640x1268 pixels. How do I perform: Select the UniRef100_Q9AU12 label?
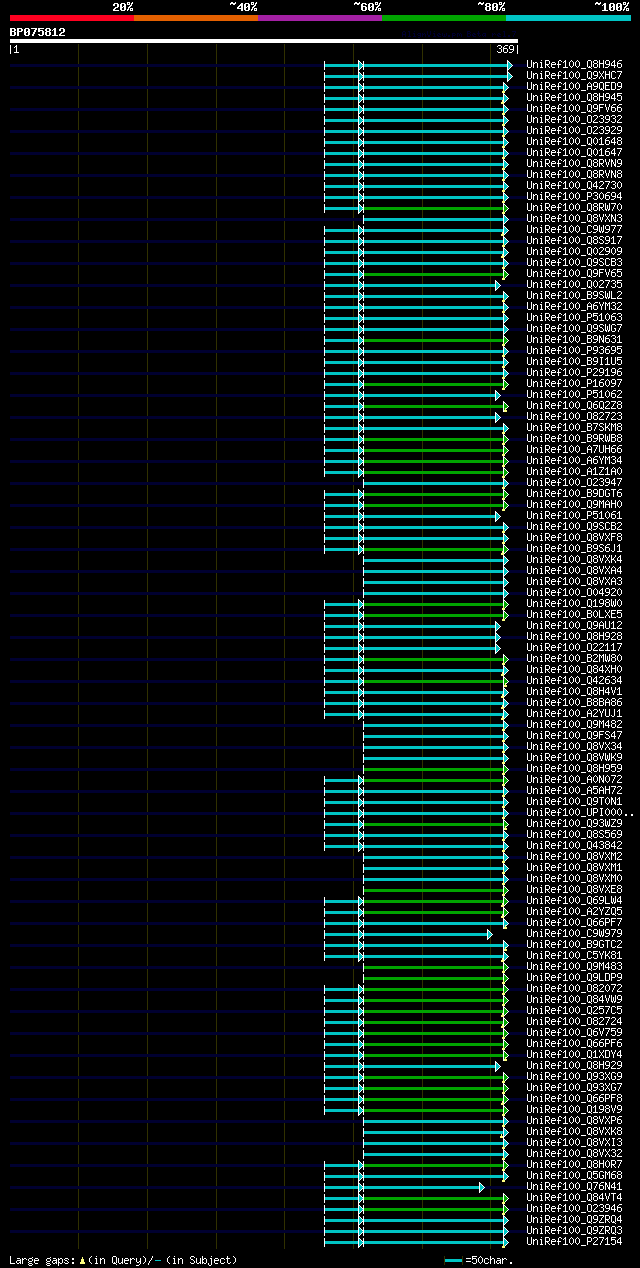575,625
